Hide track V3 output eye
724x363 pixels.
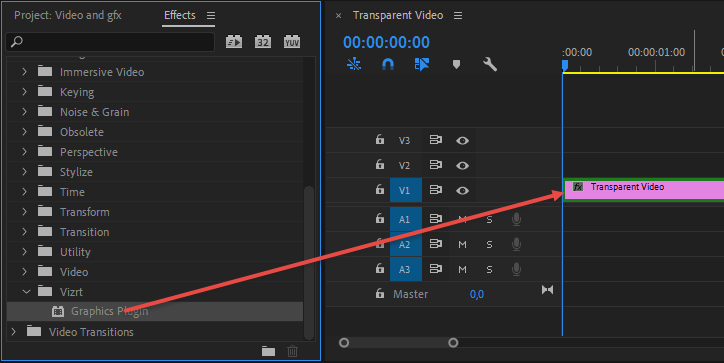pos(462,140)
